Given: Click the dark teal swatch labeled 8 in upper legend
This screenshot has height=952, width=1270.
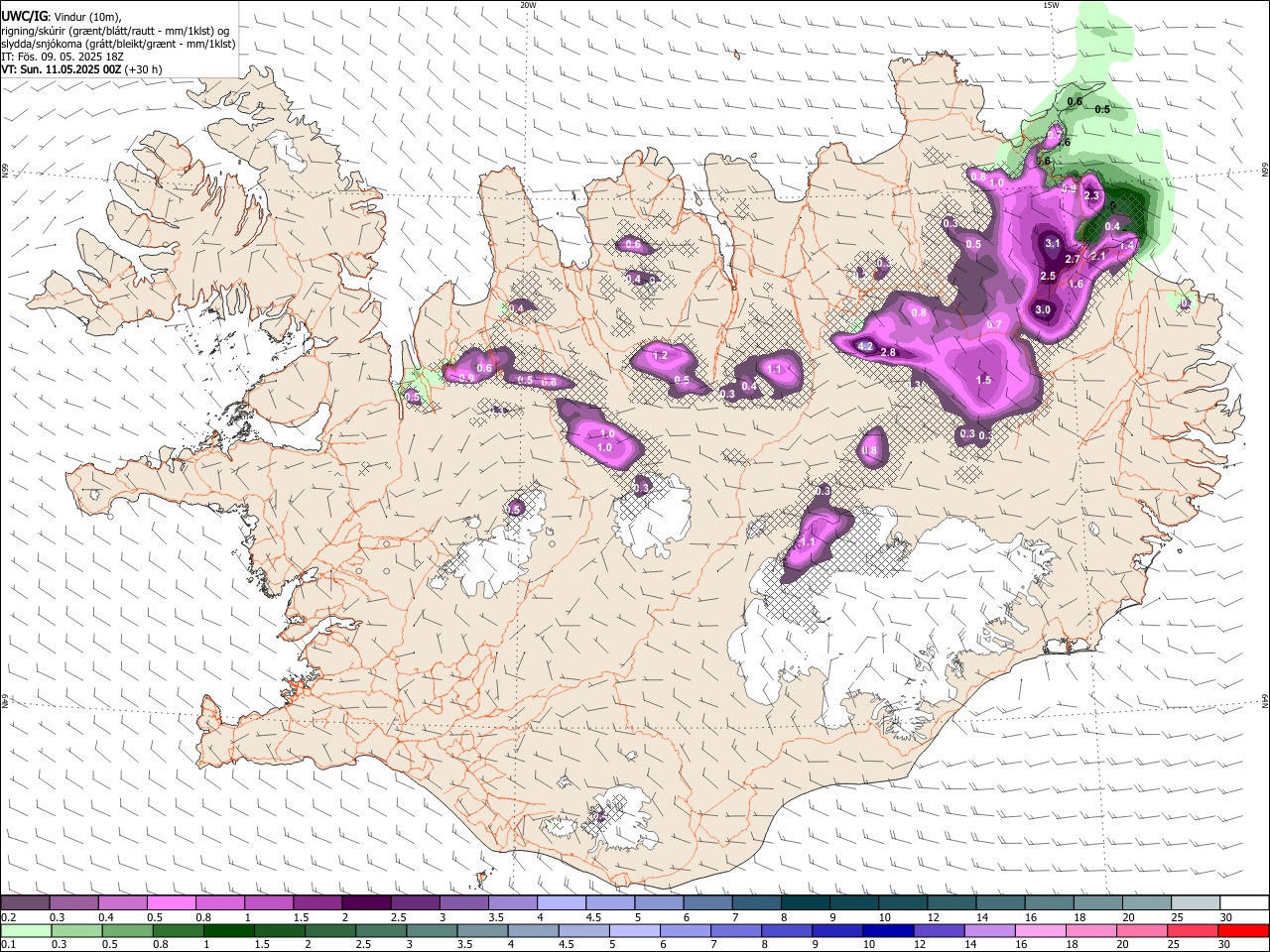Looking at the screenshot, I should (x=805, y=903).
